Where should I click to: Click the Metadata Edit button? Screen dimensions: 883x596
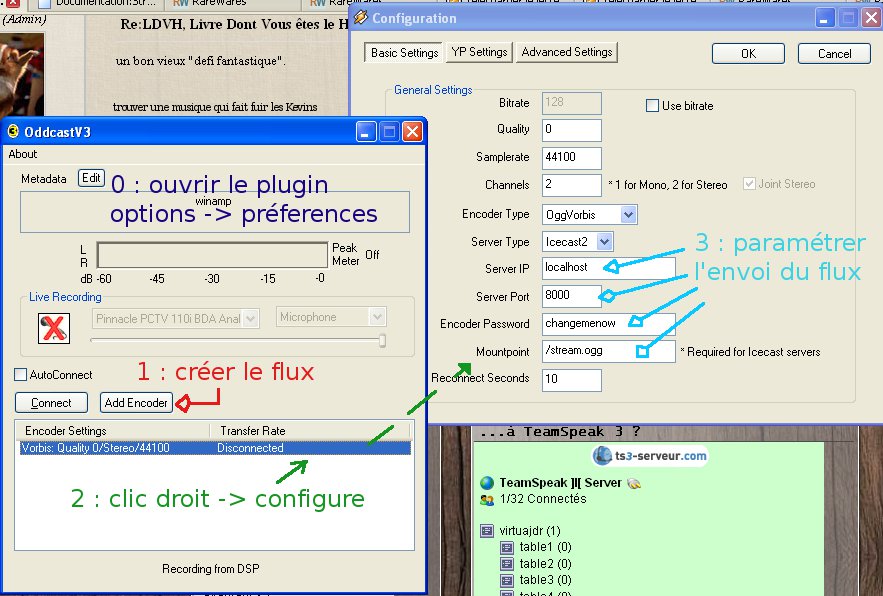coord(91,178)
